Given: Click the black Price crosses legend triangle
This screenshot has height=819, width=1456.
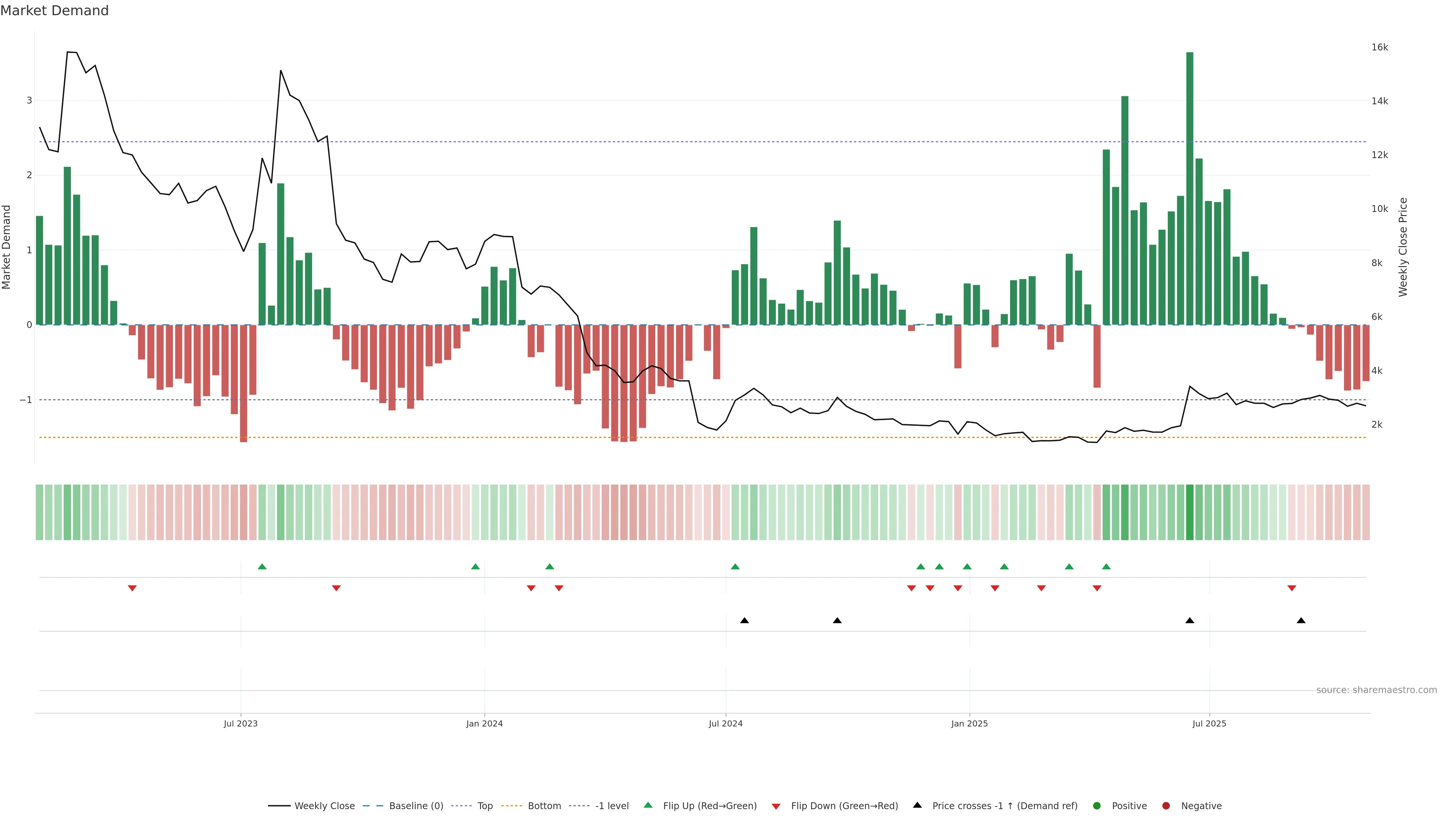Looking at the screenshot, I should click(917, 805).
